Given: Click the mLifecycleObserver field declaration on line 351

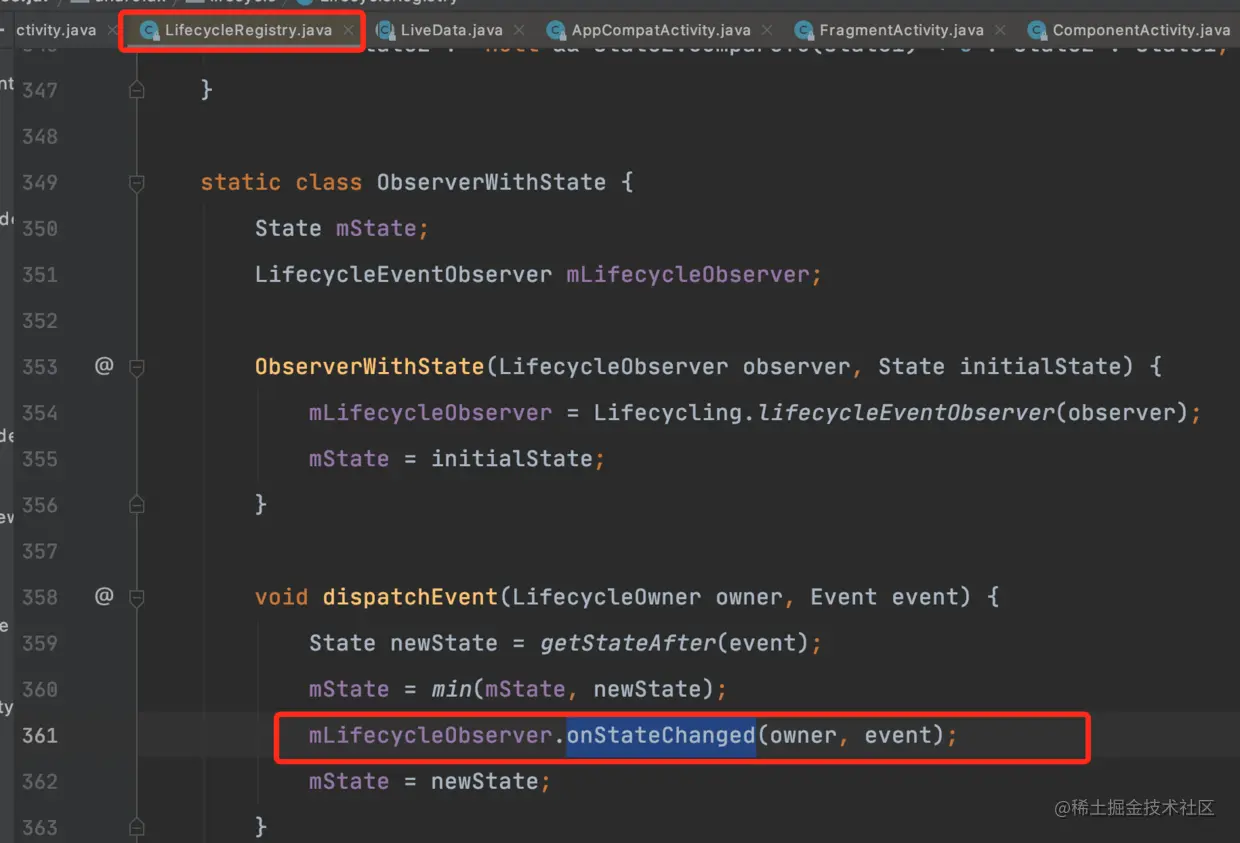Looking at the screenshot, I should click(x=688, y=274).
